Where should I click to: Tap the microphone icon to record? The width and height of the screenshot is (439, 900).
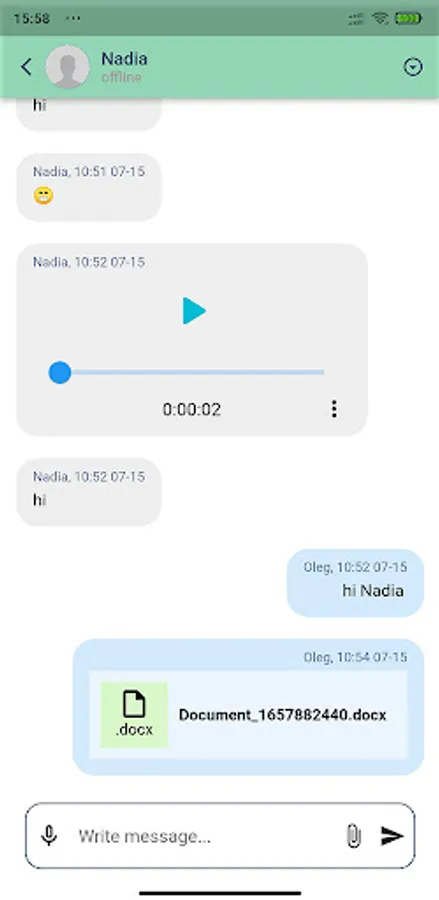tap(49, 836)
